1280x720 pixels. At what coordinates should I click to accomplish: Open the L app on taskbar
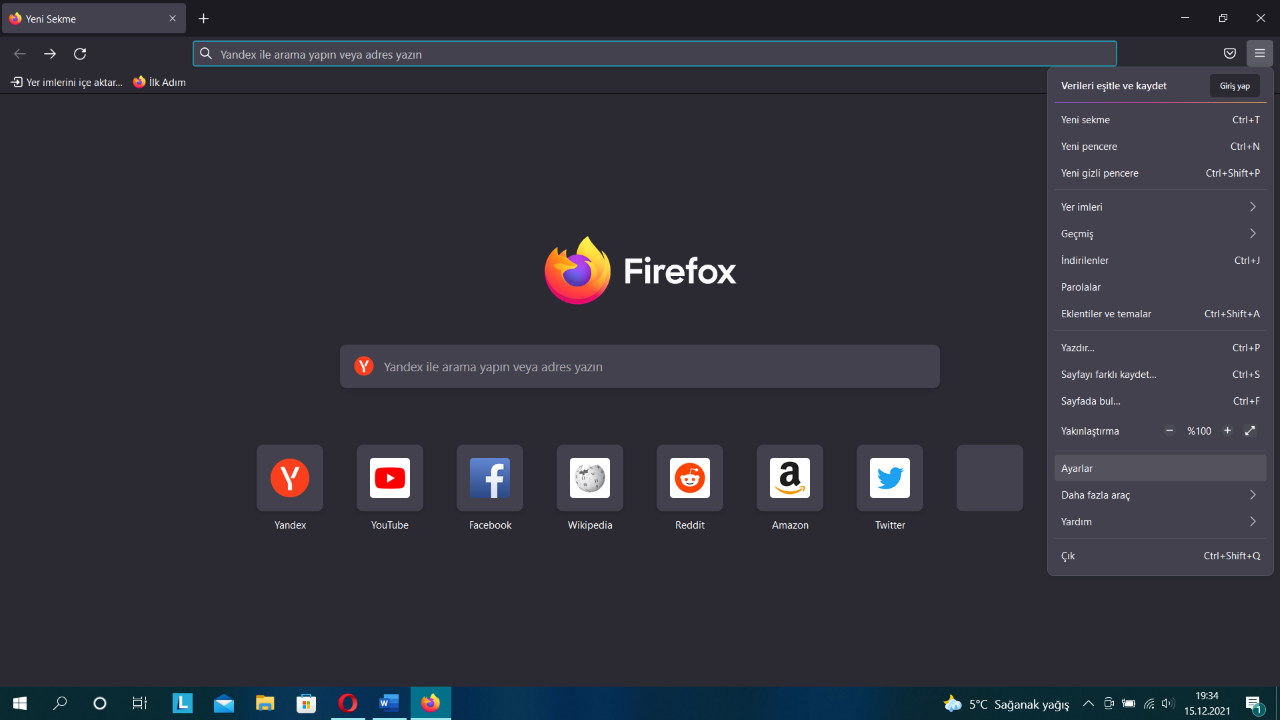[x=183, y=703]
